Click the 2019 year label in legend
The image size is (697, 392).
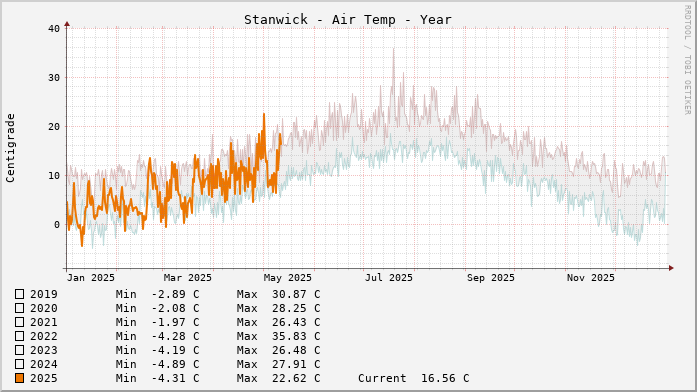[44, 294]
